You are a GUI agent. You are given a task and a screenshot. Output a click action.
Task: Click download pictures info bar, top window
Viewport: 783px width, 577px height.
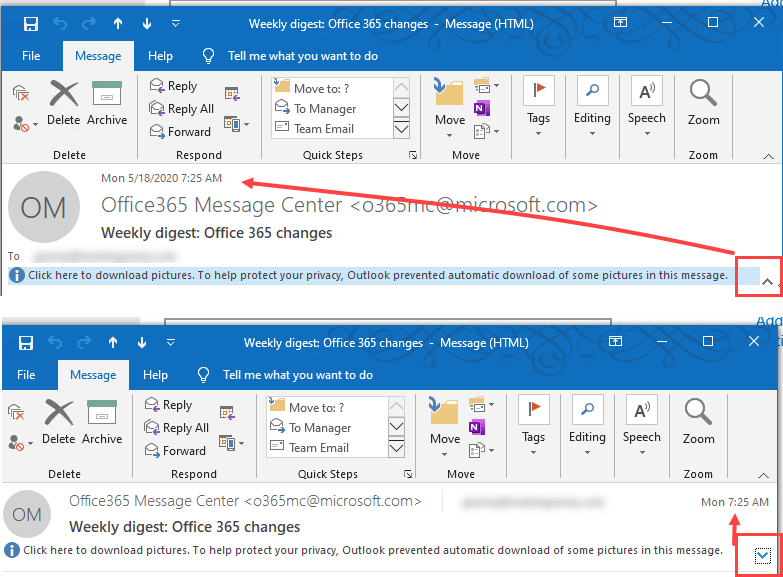pyautogui.click(x=384, y=275)
